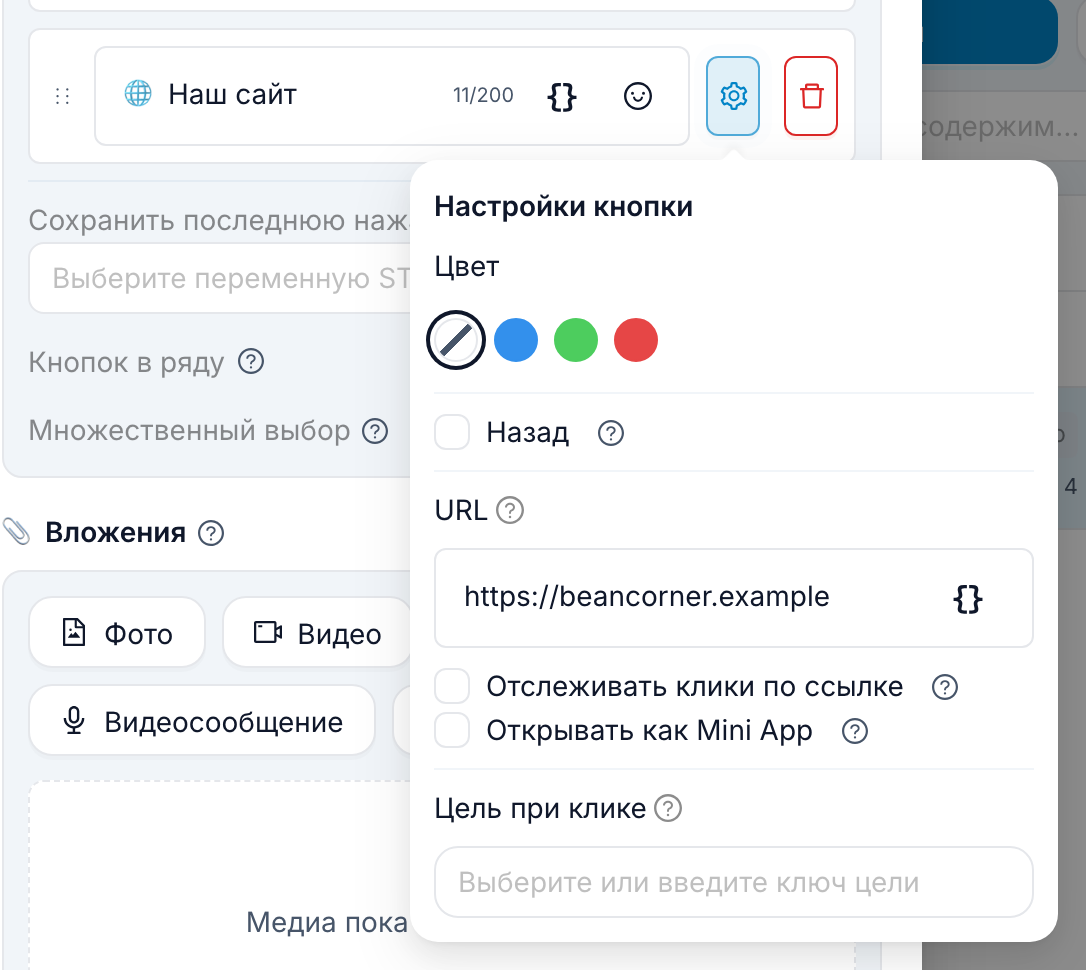Screen dimensions: 1086x970
Task: Add a Видеосообщение attachment
Action: [x=202, y=721]
